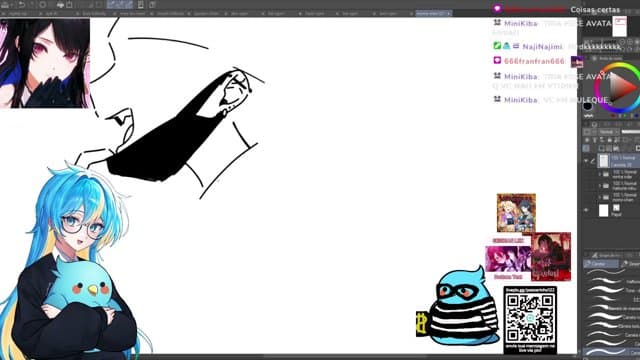640x360 pixels.
Task: Select the highlighted active layer thumbnail
Action: point(604,161)
